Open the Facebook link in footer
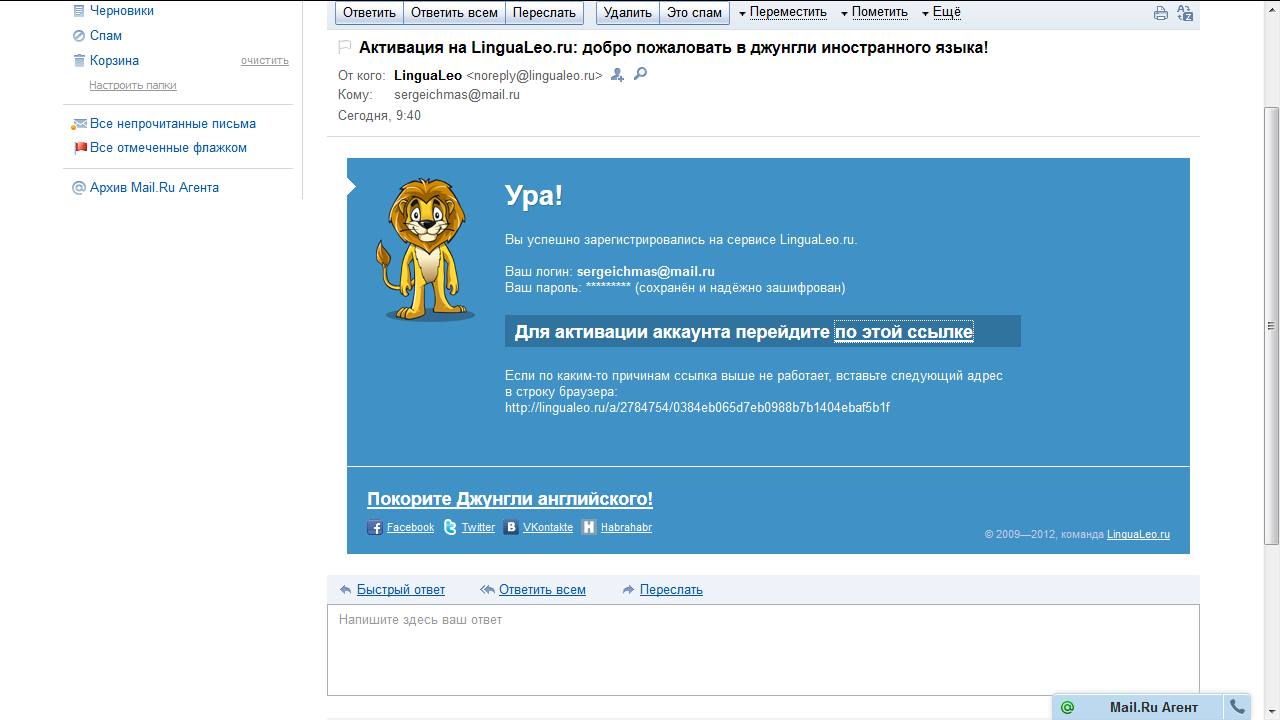 click(410, 527)
